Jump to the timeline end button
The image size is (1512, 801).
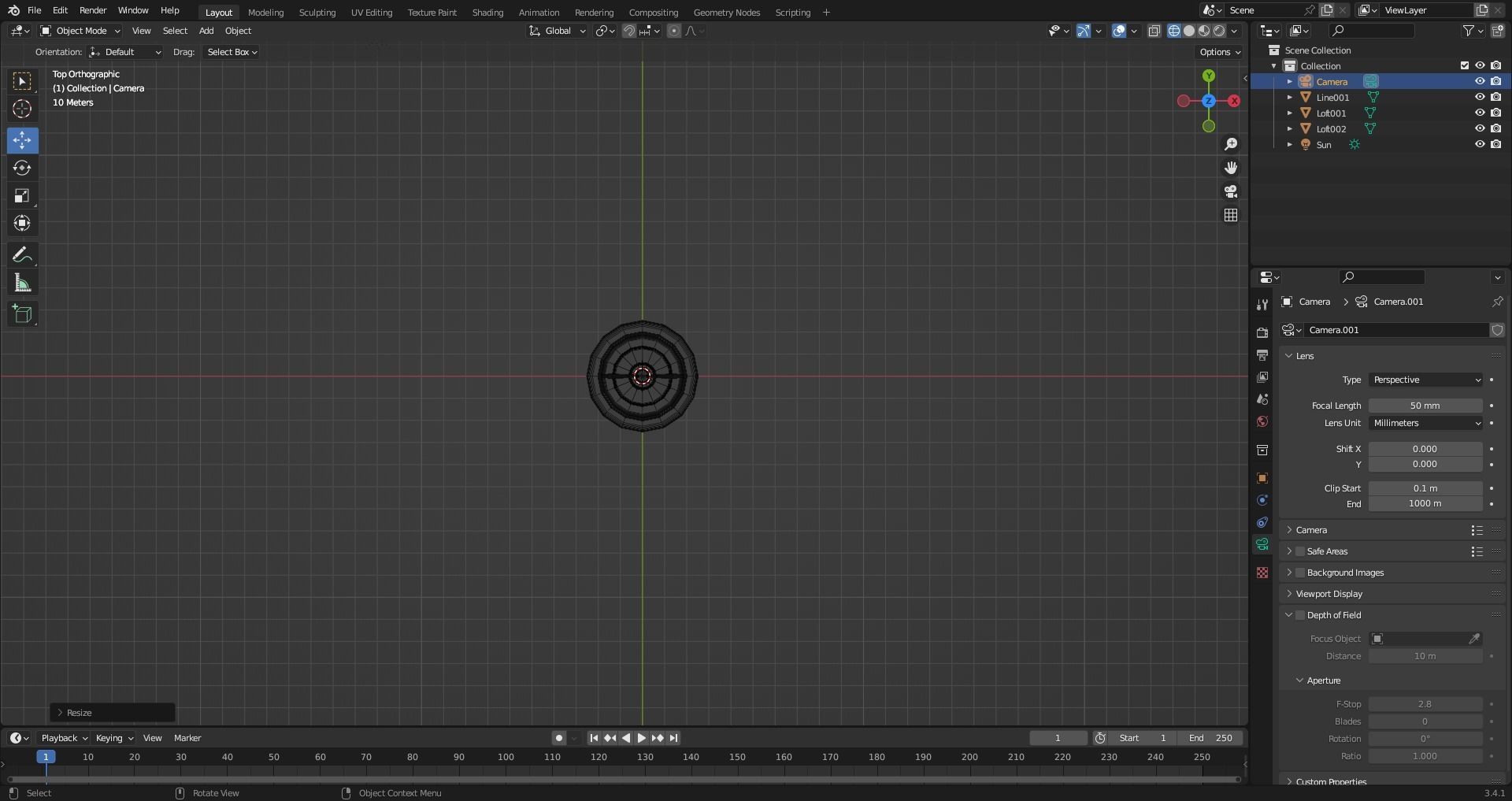[673, 738]
